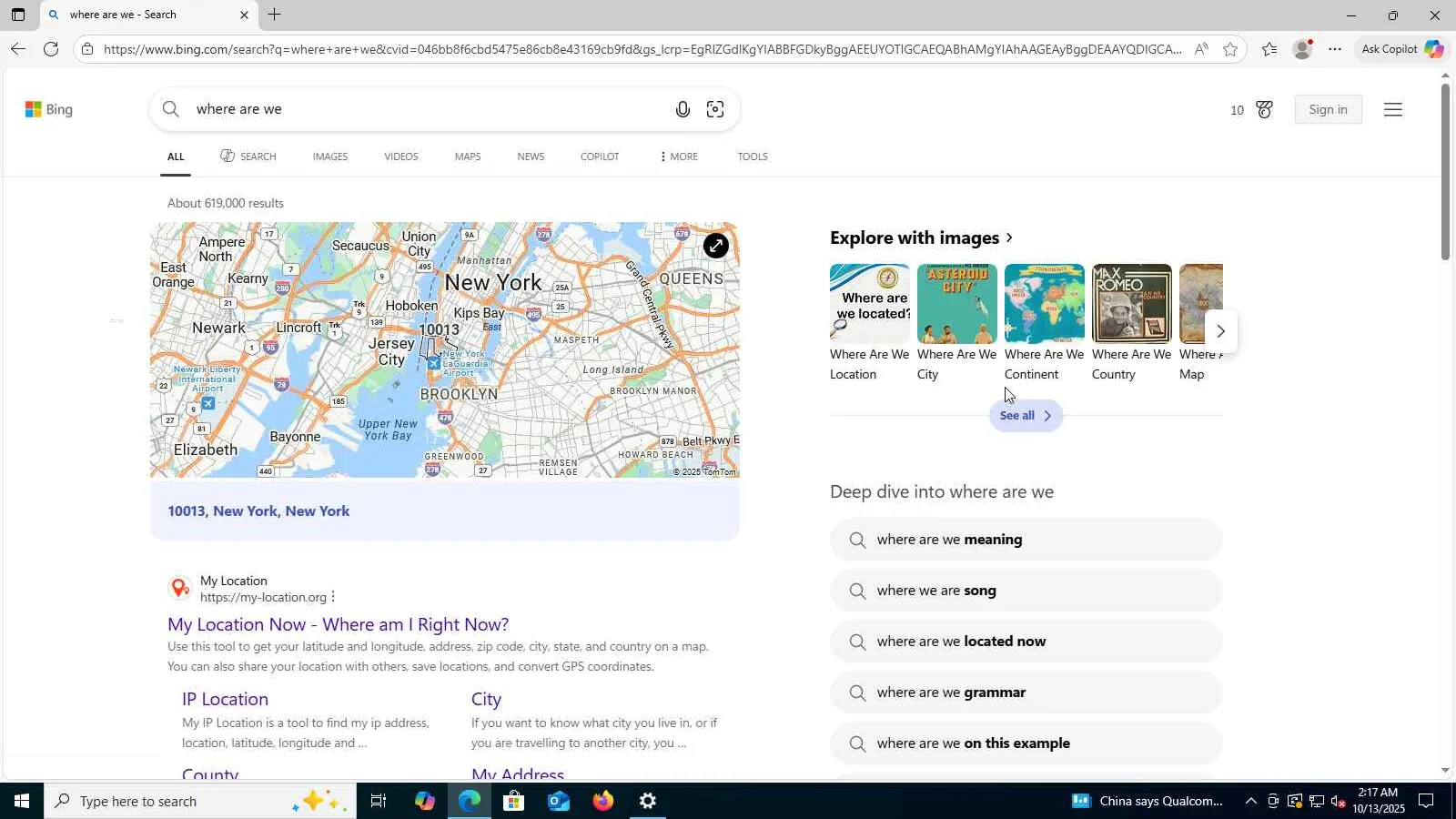The height and width of the screenshot is (819, 1456).
Task: Open the Bing hamburger menu
Action: click(1392, 109)
